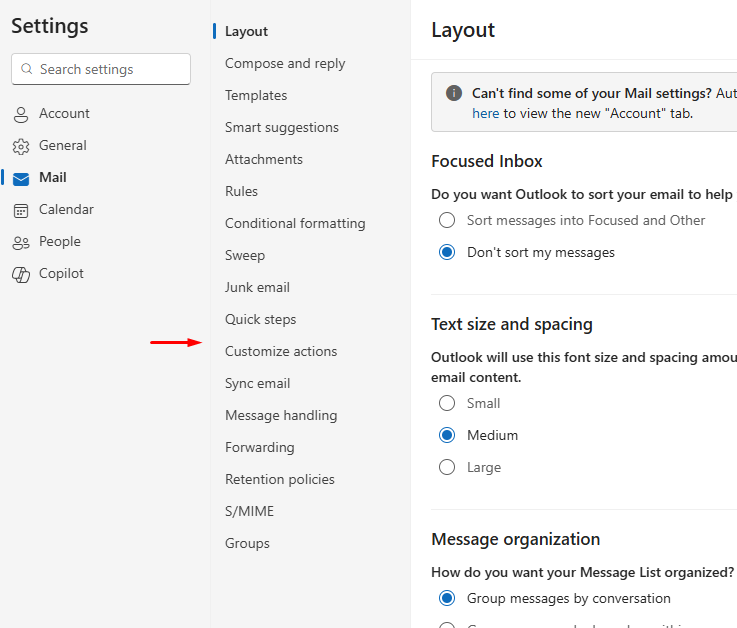Image resolution: width=737 pixels, height=628 pixels.
Task: Open the Calendar settings category
Action: 66,209
